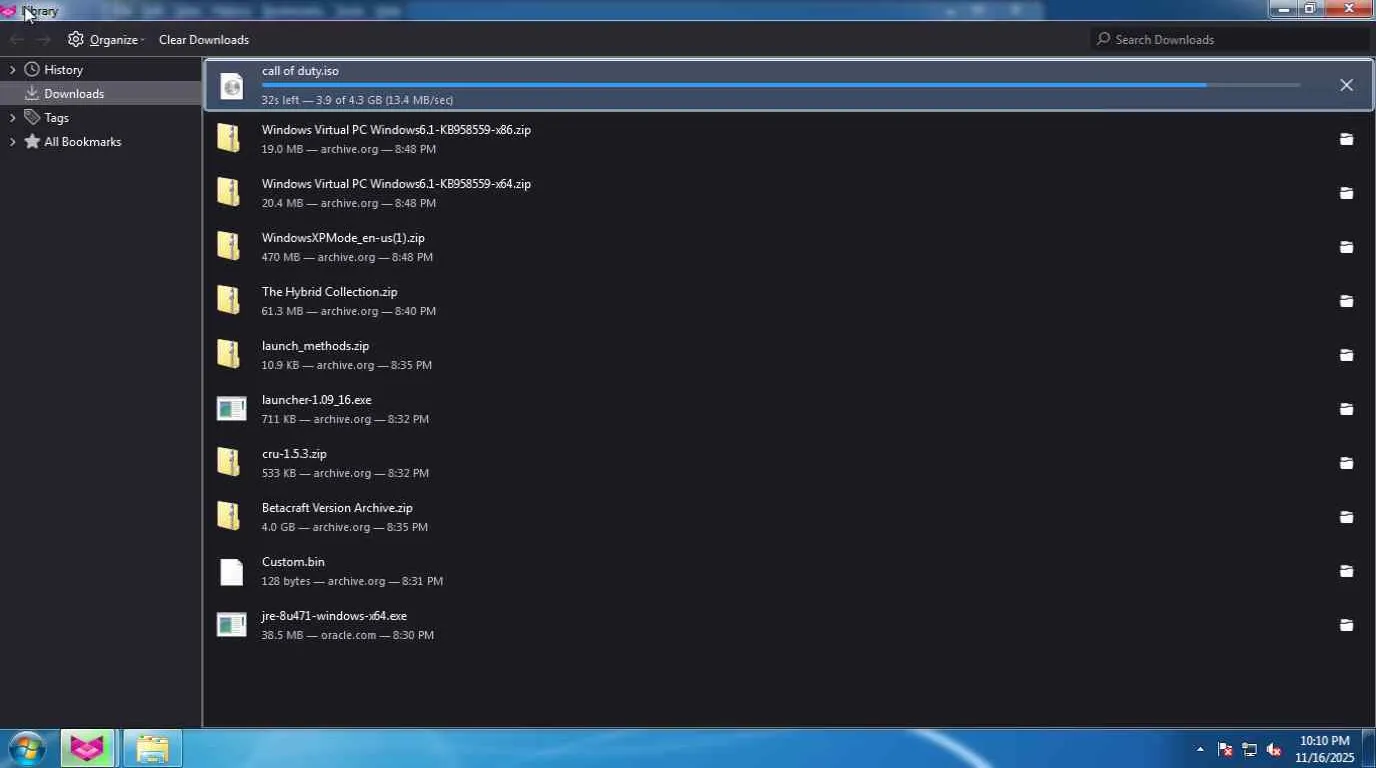Select the call of duty.iso file name
Screen dimensions: 1376x768
[x=300, y=71]
